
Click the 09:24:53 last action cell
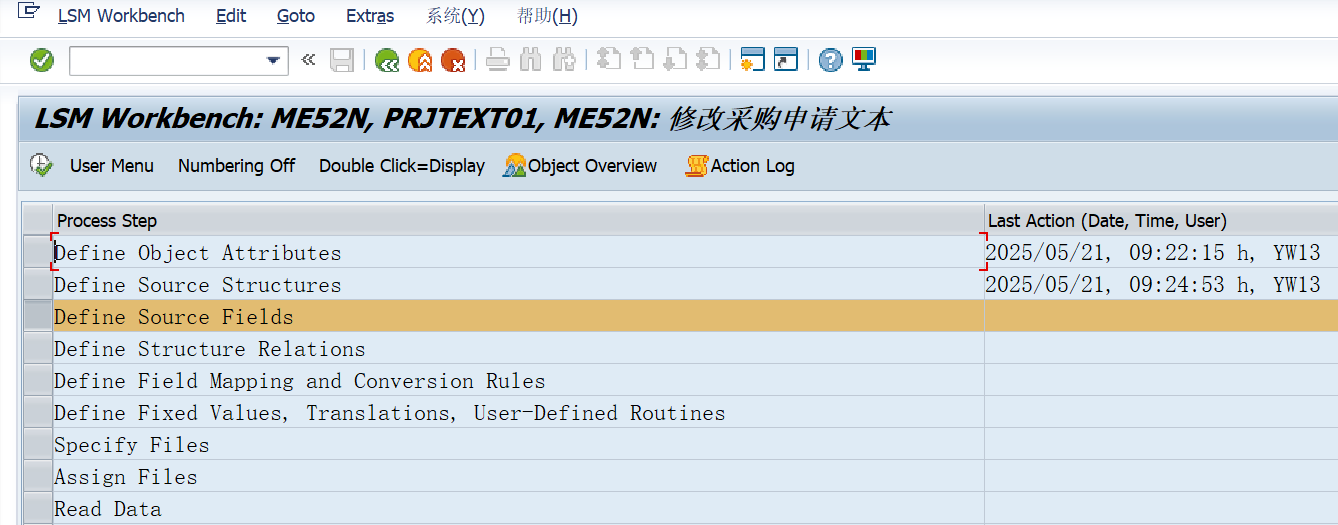(x=1161, y=285)
